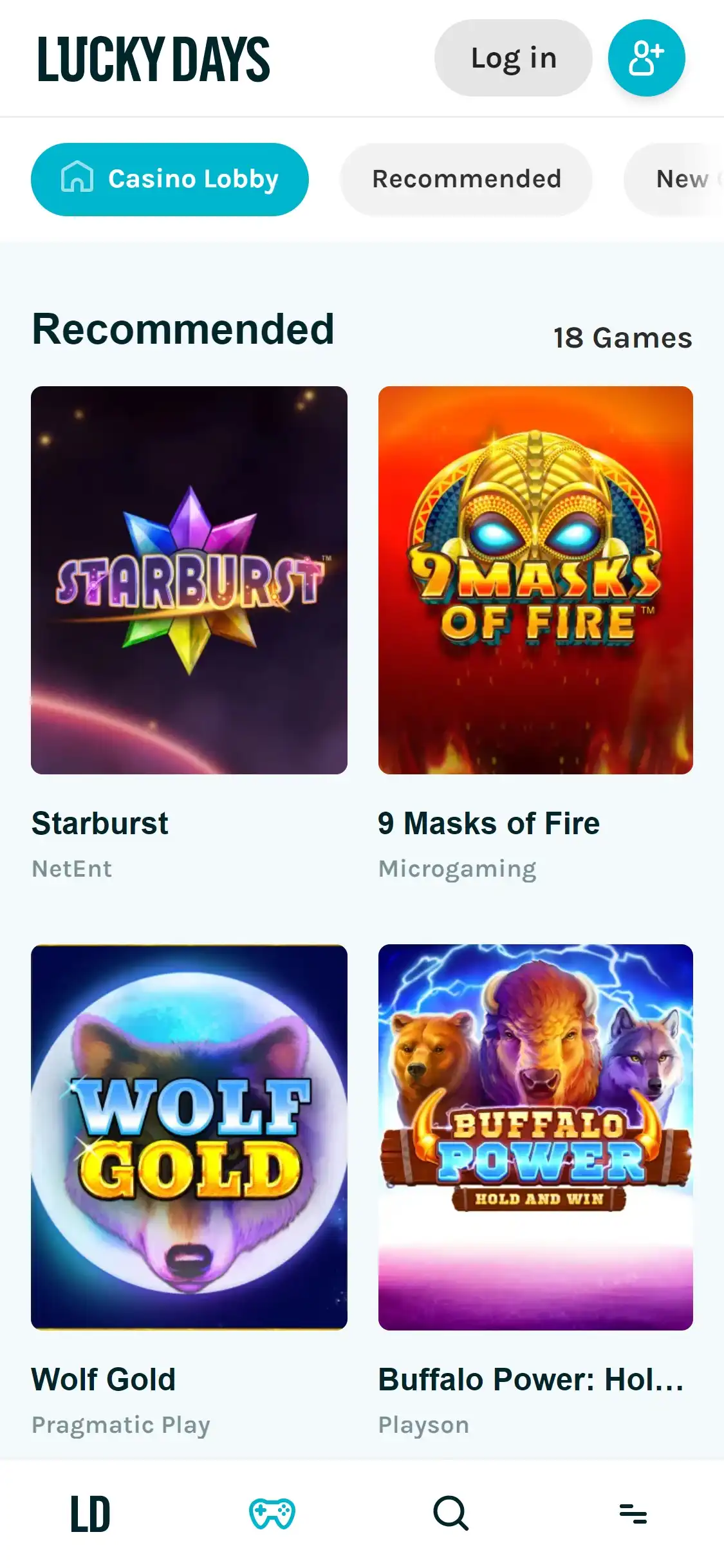Select the Casino Lobby tab
The width and height of the screenshot is (724, 1568).
(x=170, y=180)
